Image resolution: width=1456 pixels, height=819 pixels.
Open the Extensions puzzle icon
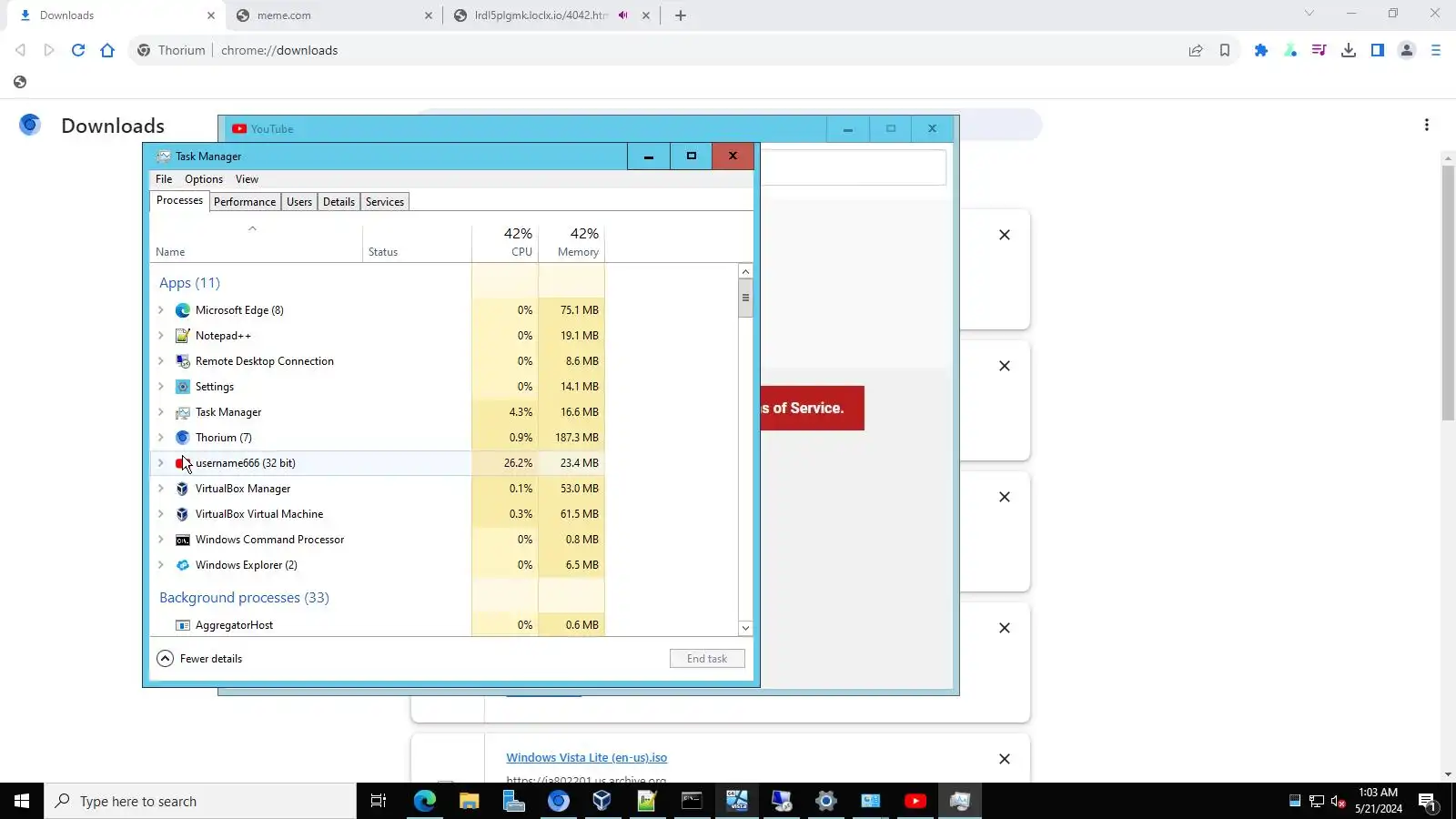click(x=1261, y=50)
